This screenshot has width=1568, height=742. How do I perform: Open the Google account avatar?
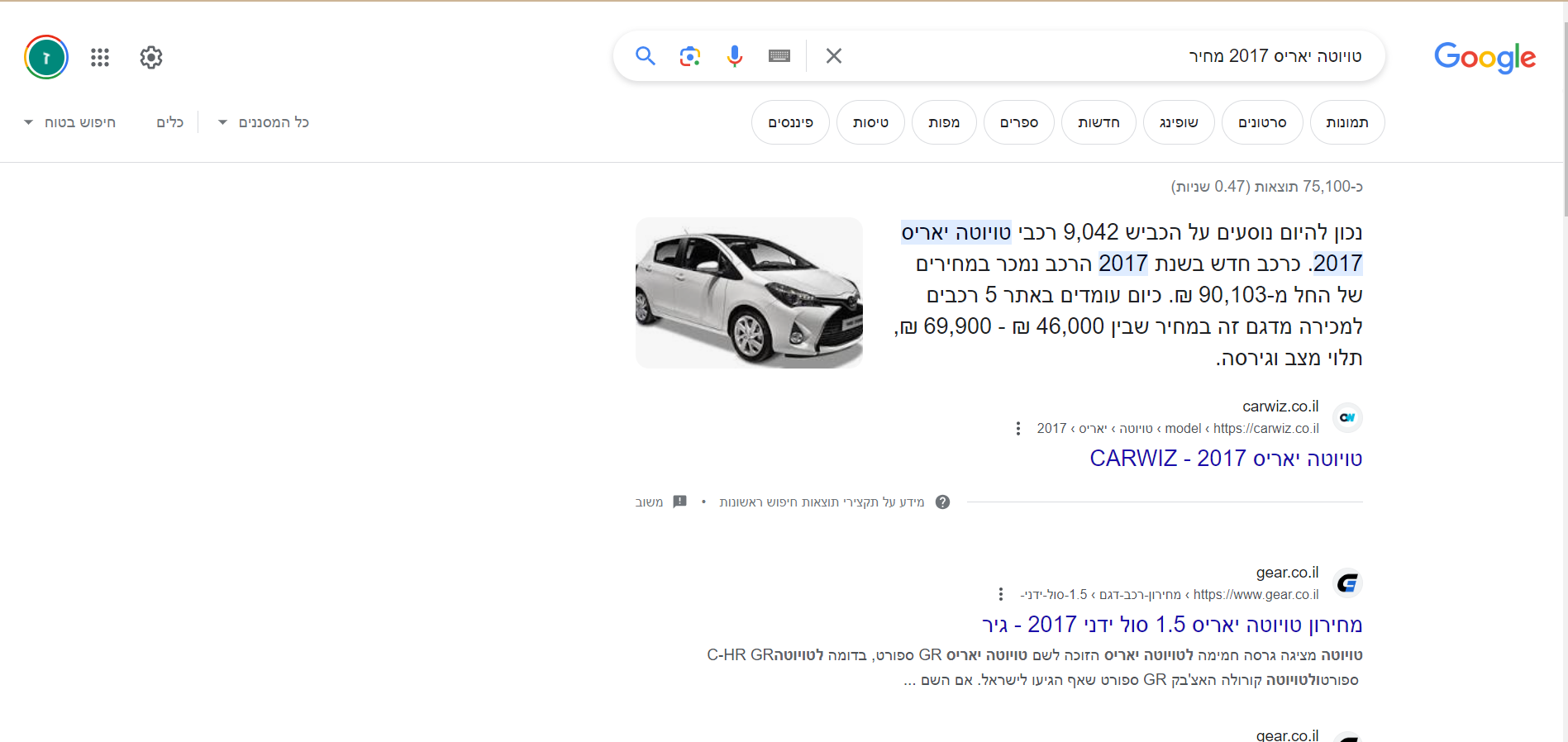(46, 57)
